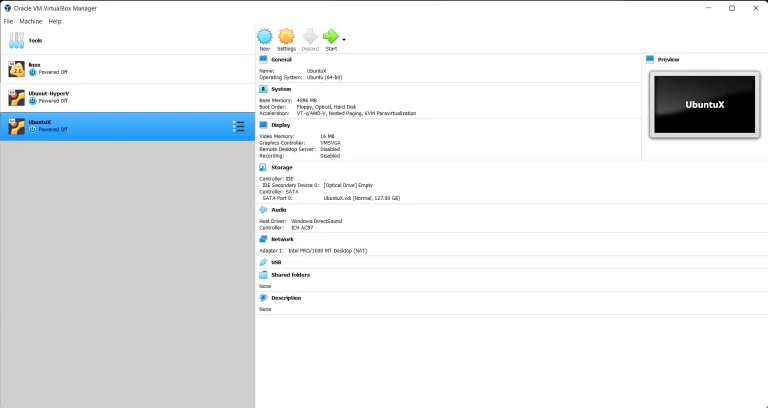Select the Ubunut-HyperV machine name

(48, 93)
